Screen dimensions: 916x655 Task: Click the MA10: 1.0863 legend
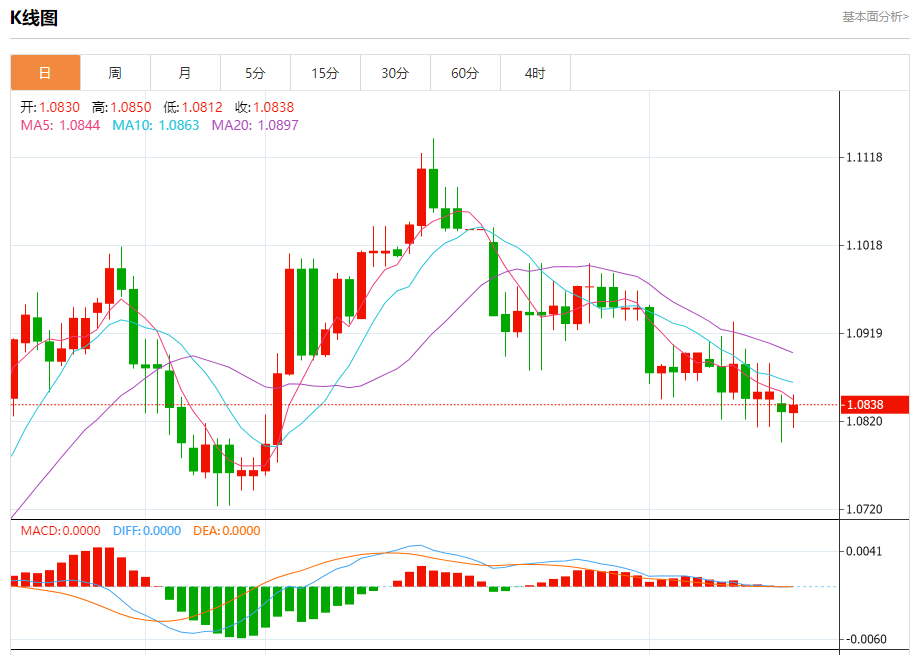[x=156, y=125]
